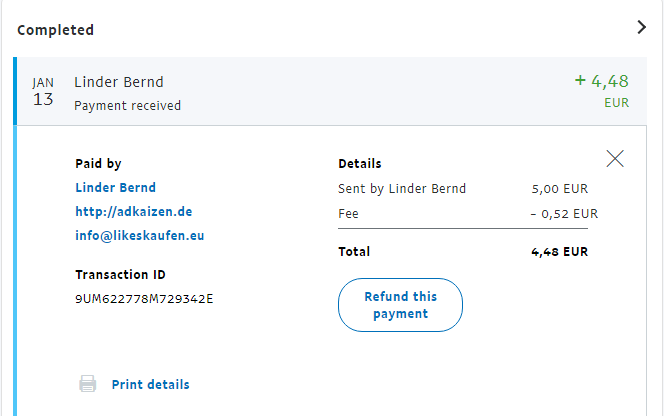Click the green + 4,48 EUR amount
This screenshot has width=664, height=416.
tap(601, 82)
